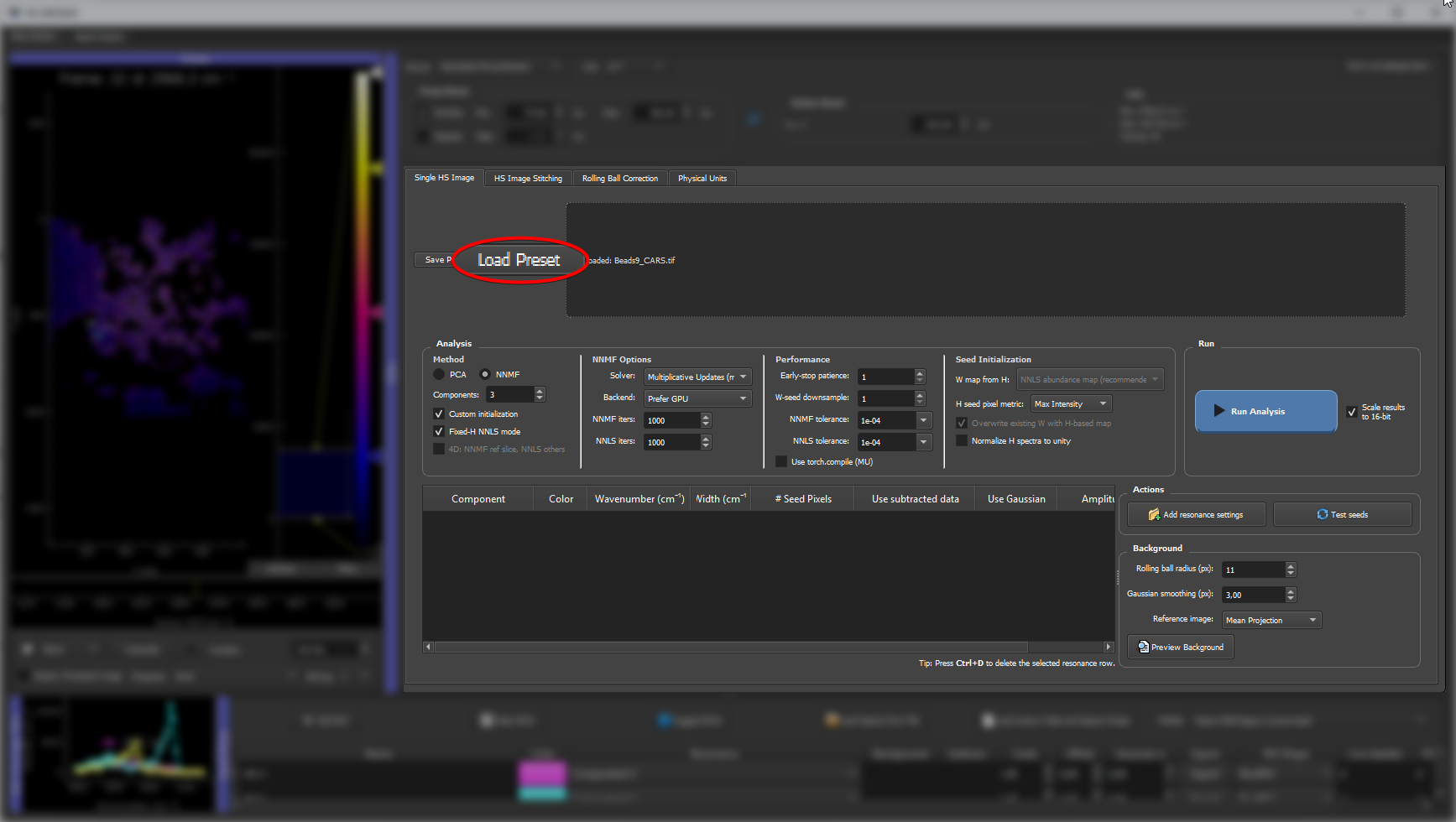Open the Rolling Ball Correction tab

click(620, 179)
